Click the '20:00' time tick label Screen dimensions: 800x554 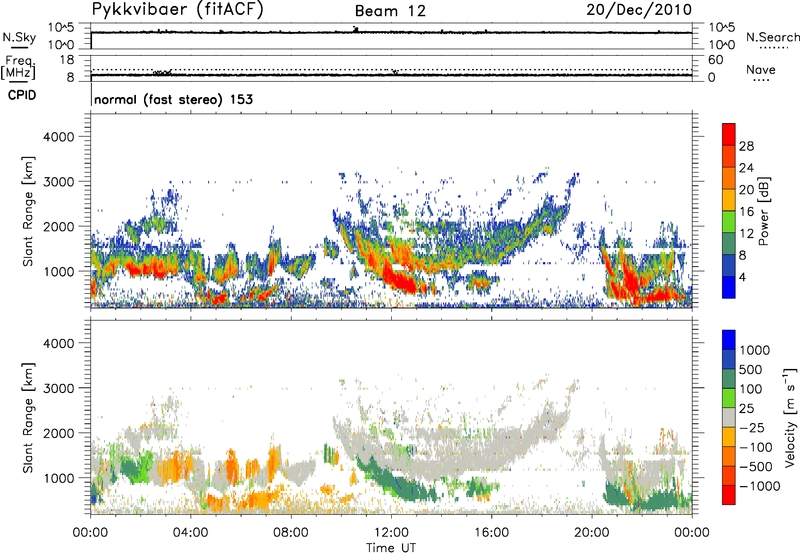(591, 533)
